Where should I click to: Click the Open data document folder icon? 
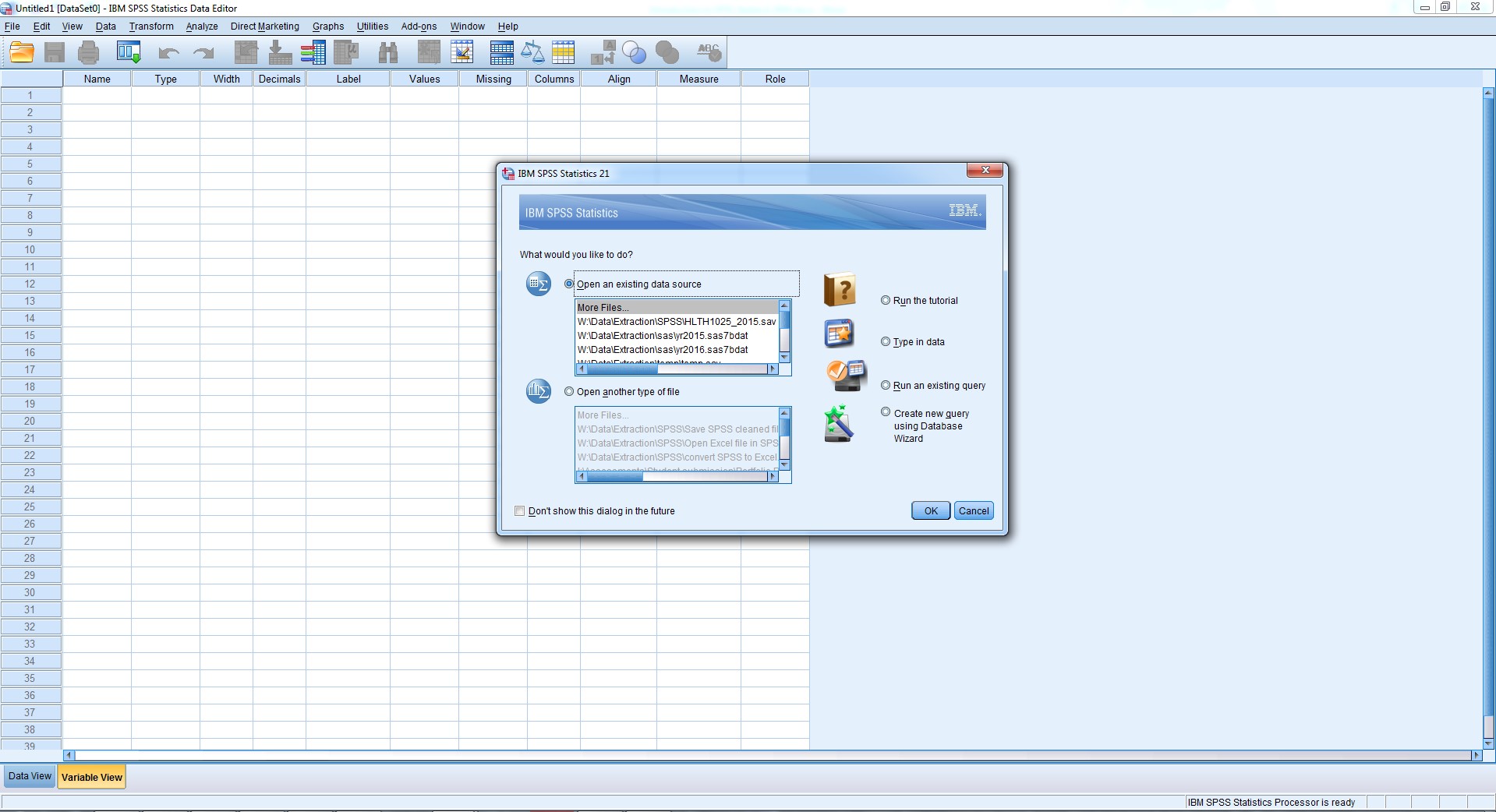tap(21, 52)
